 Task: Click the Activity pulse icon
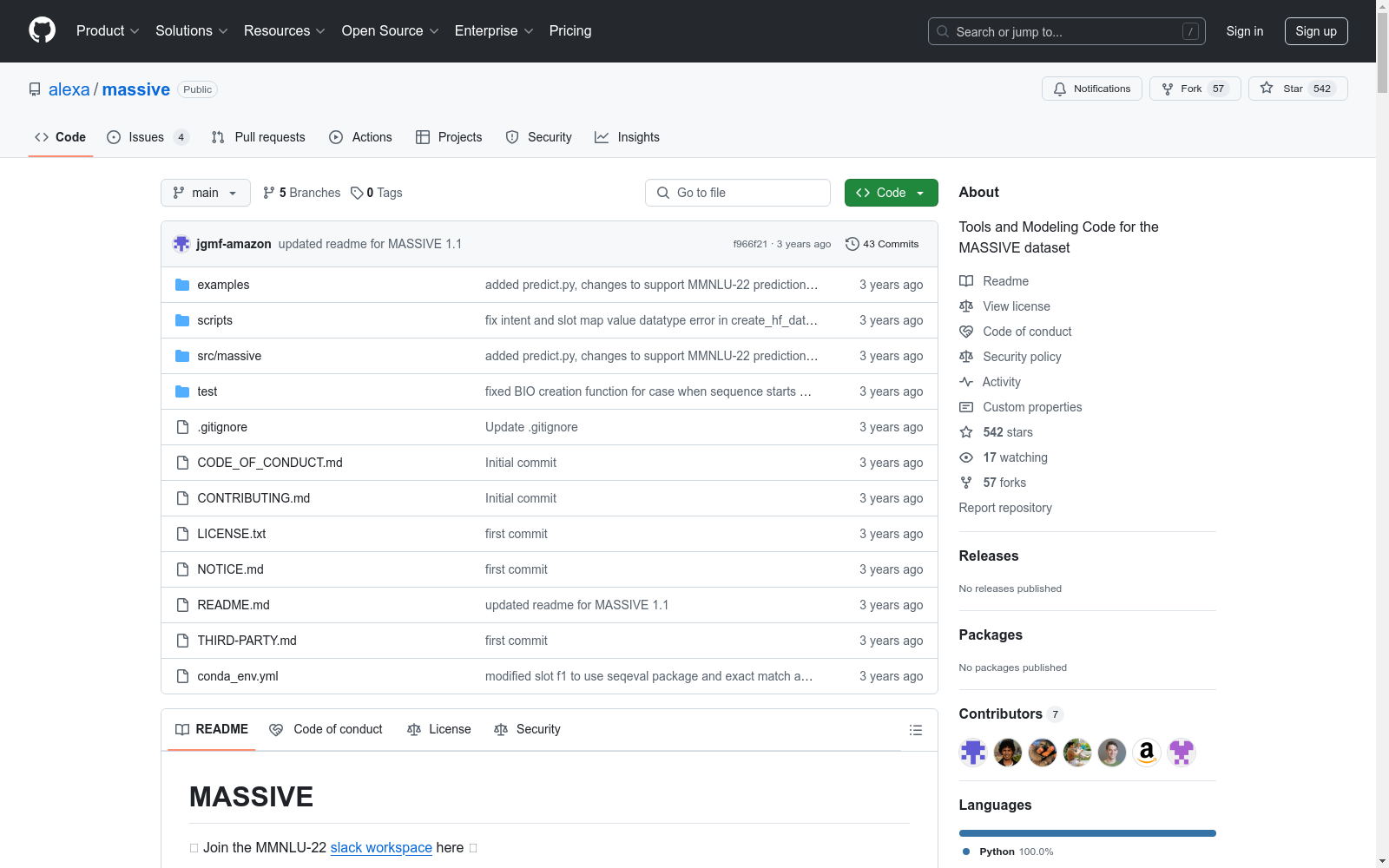point(966,382)
